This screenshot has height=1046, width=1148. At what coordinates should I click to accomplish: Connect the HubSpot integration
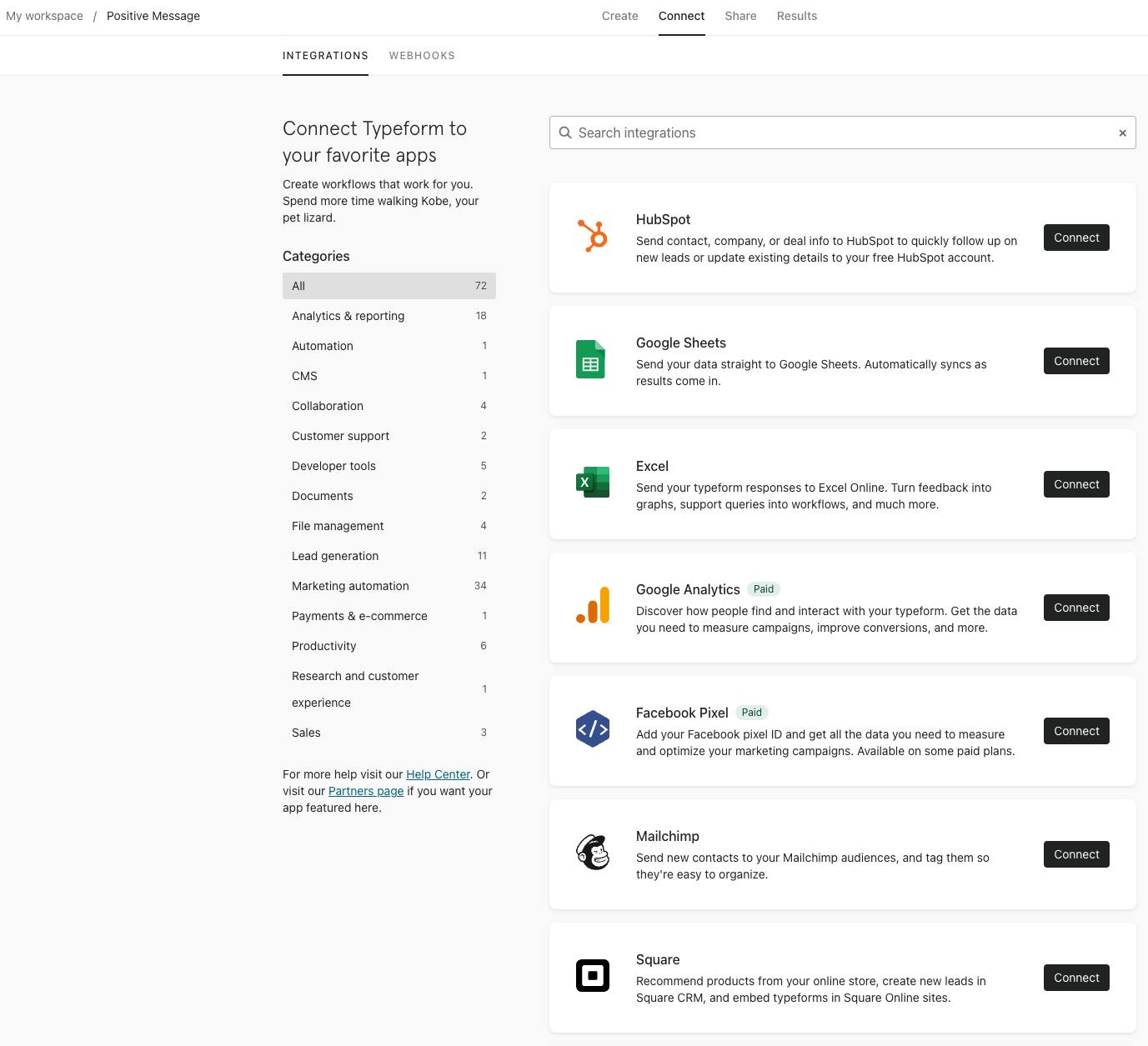pyautogui.click(x=1076, y=238)
